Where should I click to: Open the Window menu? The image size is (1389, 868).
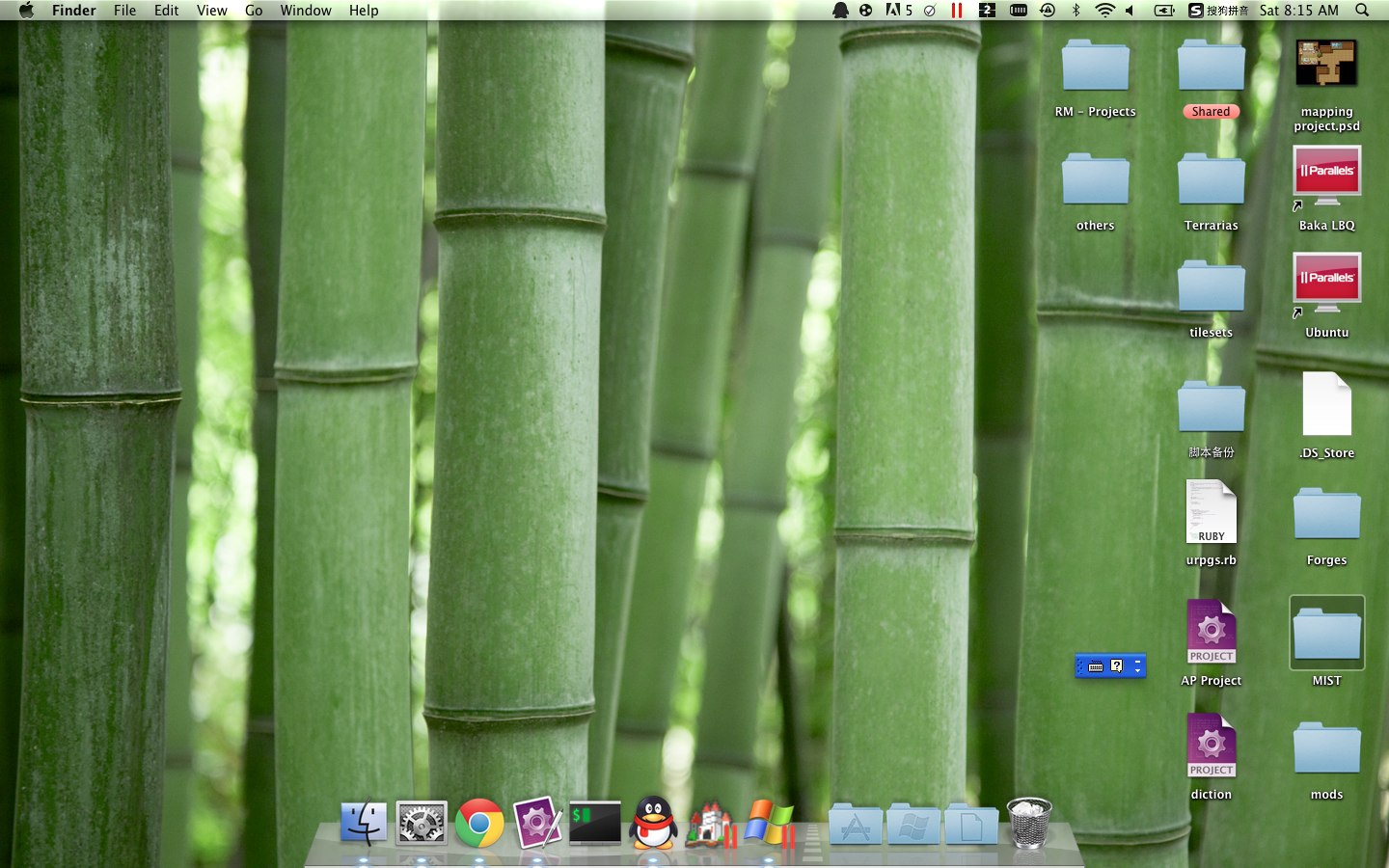(306, 10)
